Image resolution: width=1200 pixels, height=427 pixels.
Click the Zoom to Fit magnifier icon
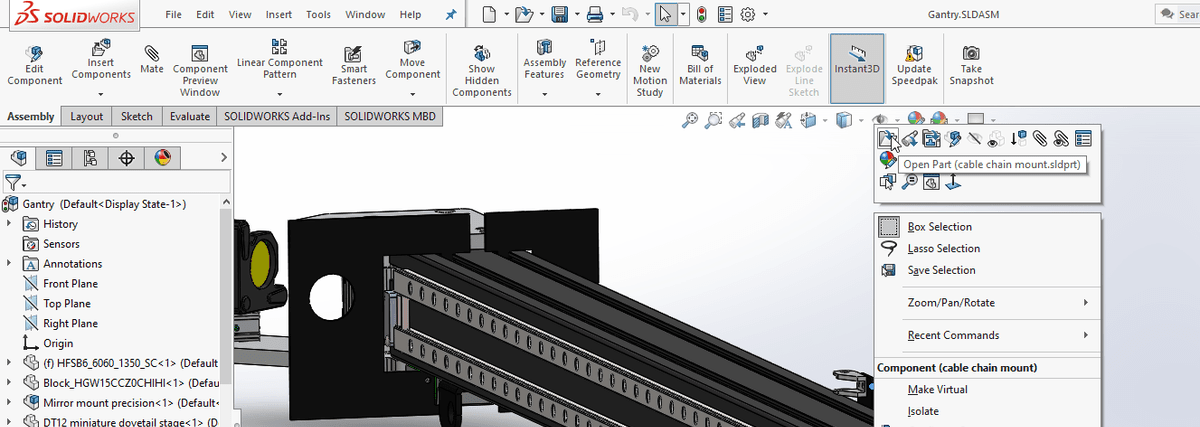tap(690, 120)
